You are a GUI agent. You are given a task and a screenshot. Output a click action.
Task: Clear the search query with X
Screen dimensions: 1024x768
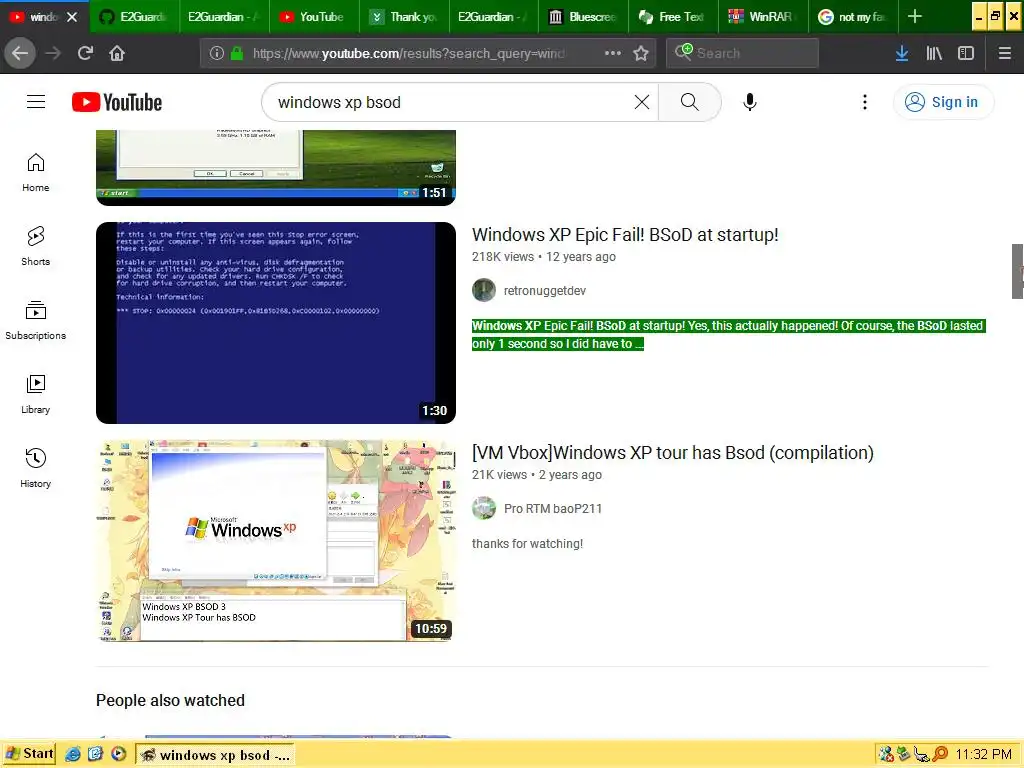(x=642, y=102)
